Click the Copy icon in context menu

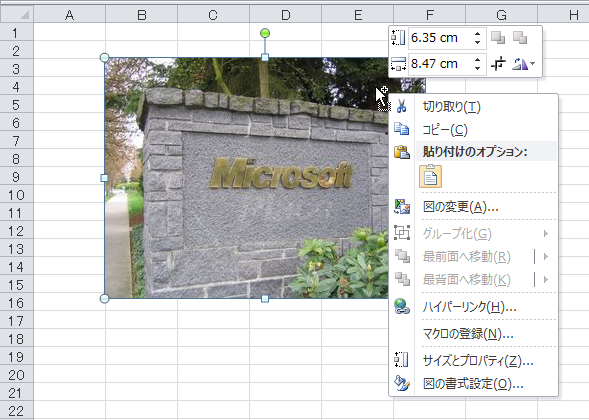pos(402,129)
